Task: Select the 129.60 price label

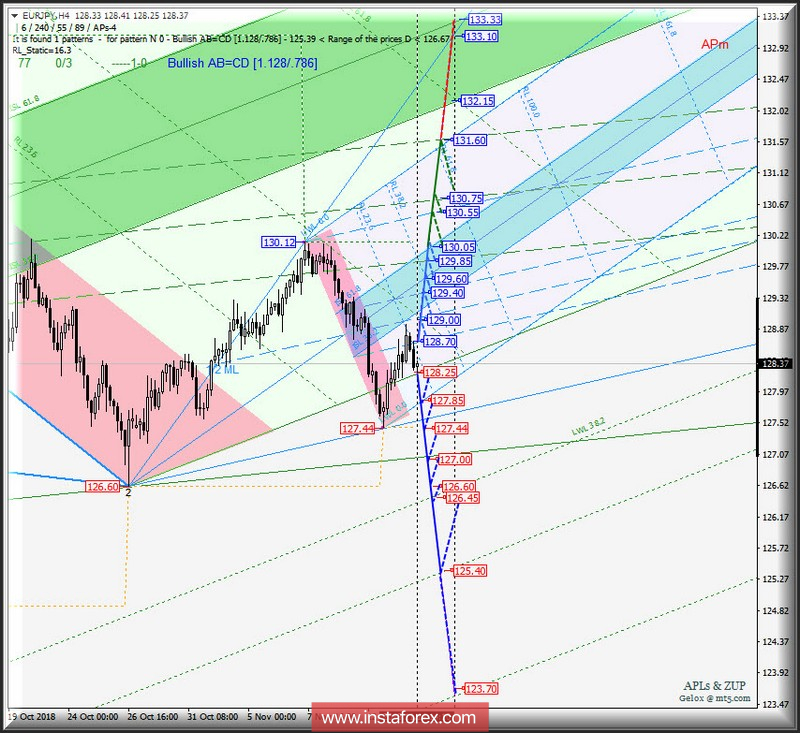Action: coord(451,279)
